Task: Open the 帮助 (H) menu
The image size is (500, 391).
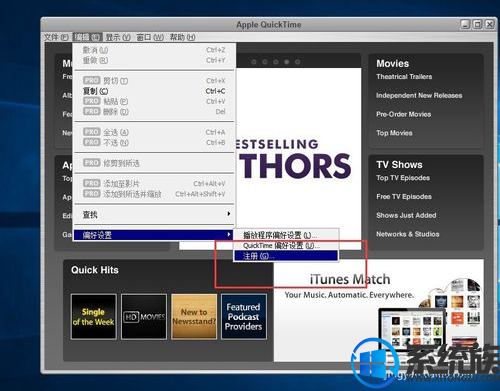Action: pyautogui.click(x=182, y=37)
